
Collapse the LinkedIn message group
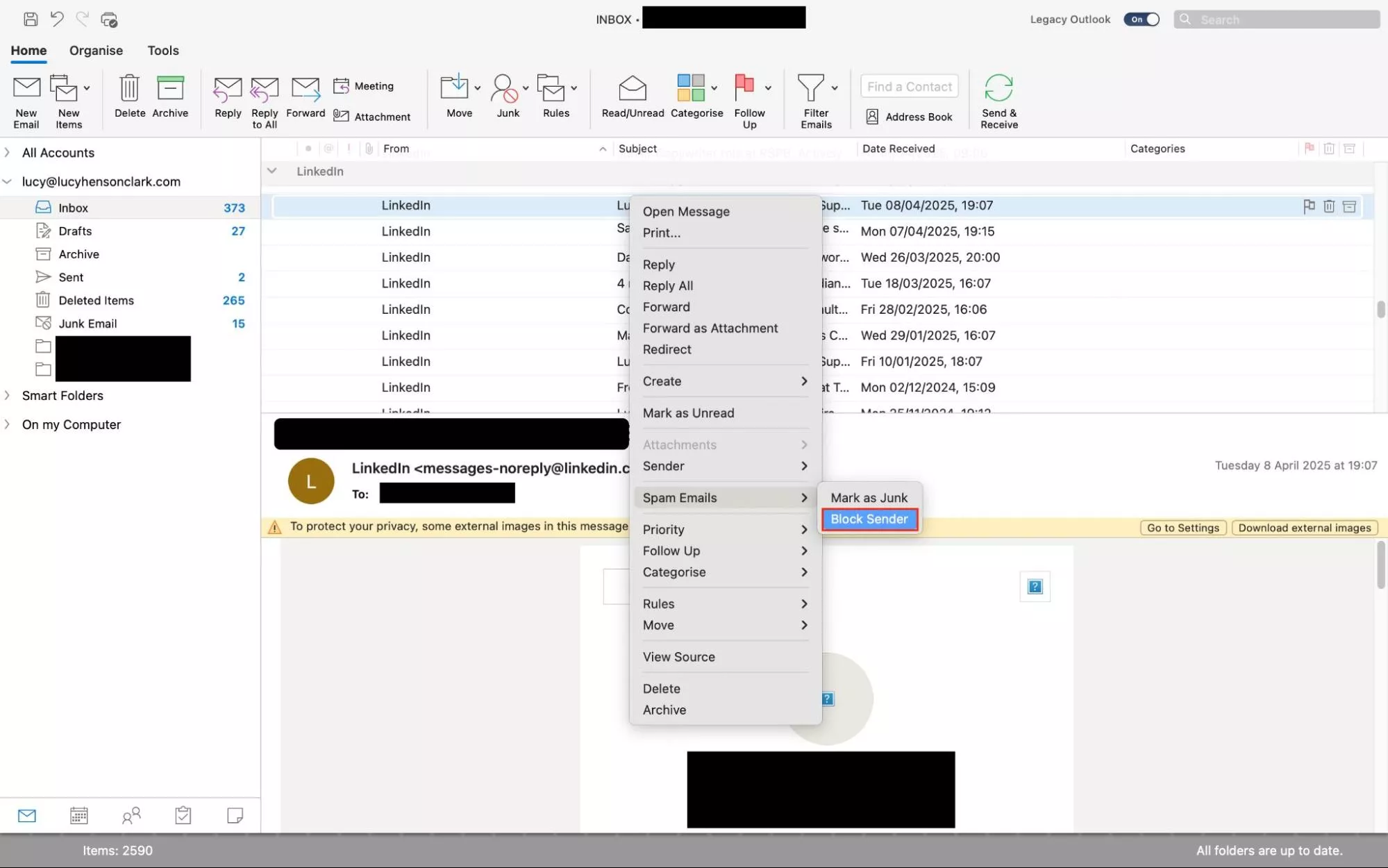[x=272, y=171]
